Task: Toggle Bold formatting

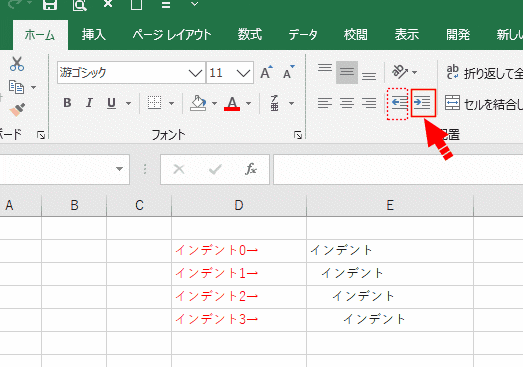Action: pos(67,103)
